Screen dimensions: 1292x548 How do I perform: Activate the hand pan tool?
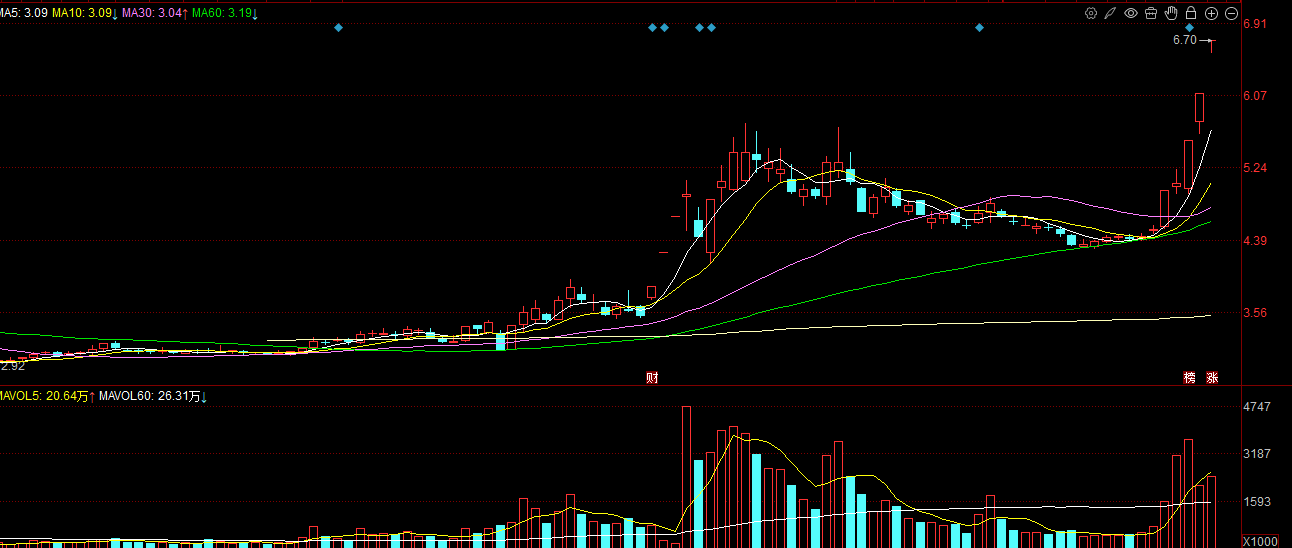[1171, 13]
